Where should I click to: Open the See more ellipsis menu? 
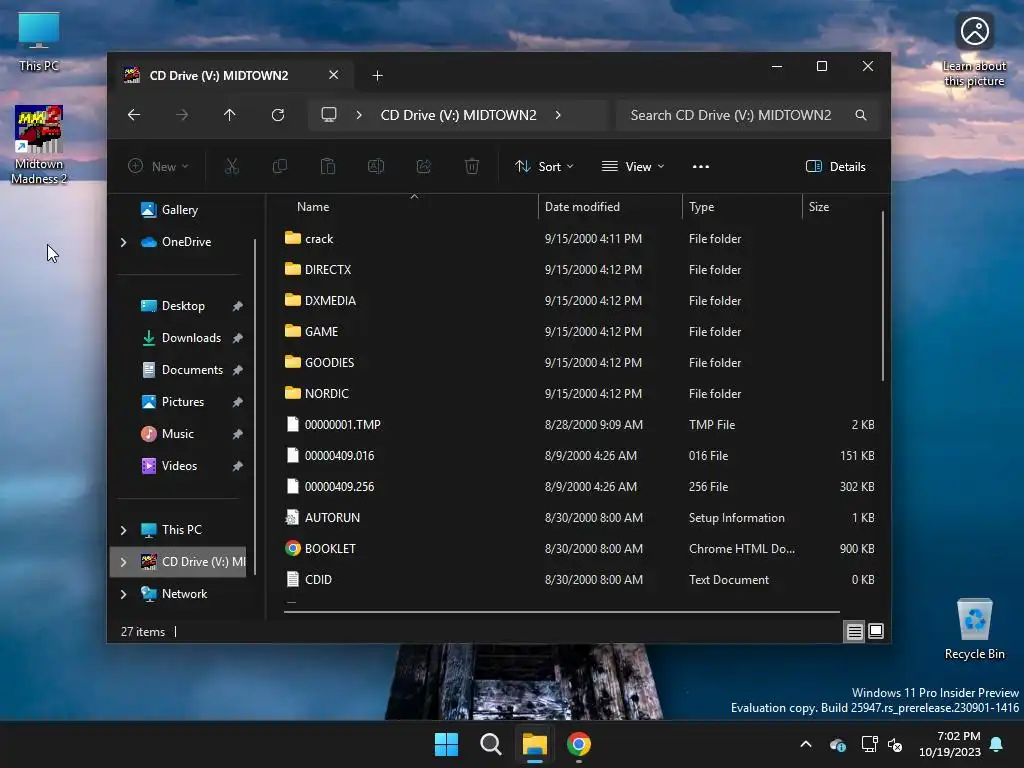point(701,167)
